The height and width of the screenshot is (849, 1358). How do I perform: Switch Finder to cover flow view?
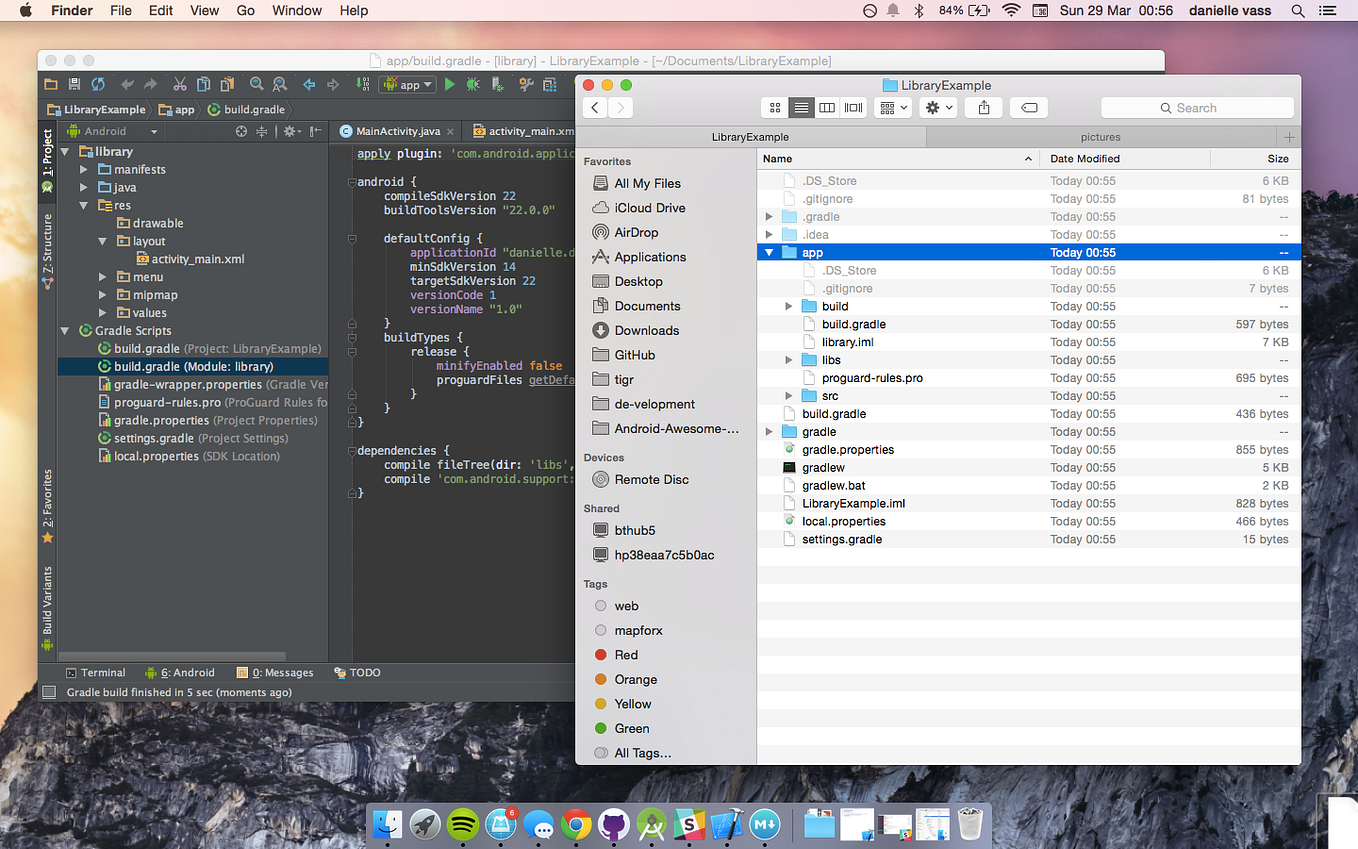pyautogui.click(x=851, y=107)
